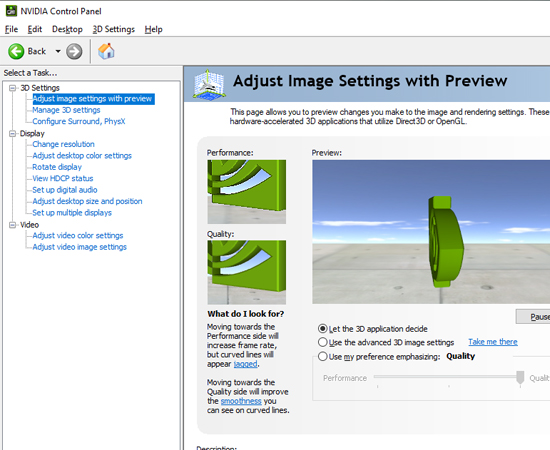Click the jagged hyperlink
550x450 pixels.
pos(246,364)
